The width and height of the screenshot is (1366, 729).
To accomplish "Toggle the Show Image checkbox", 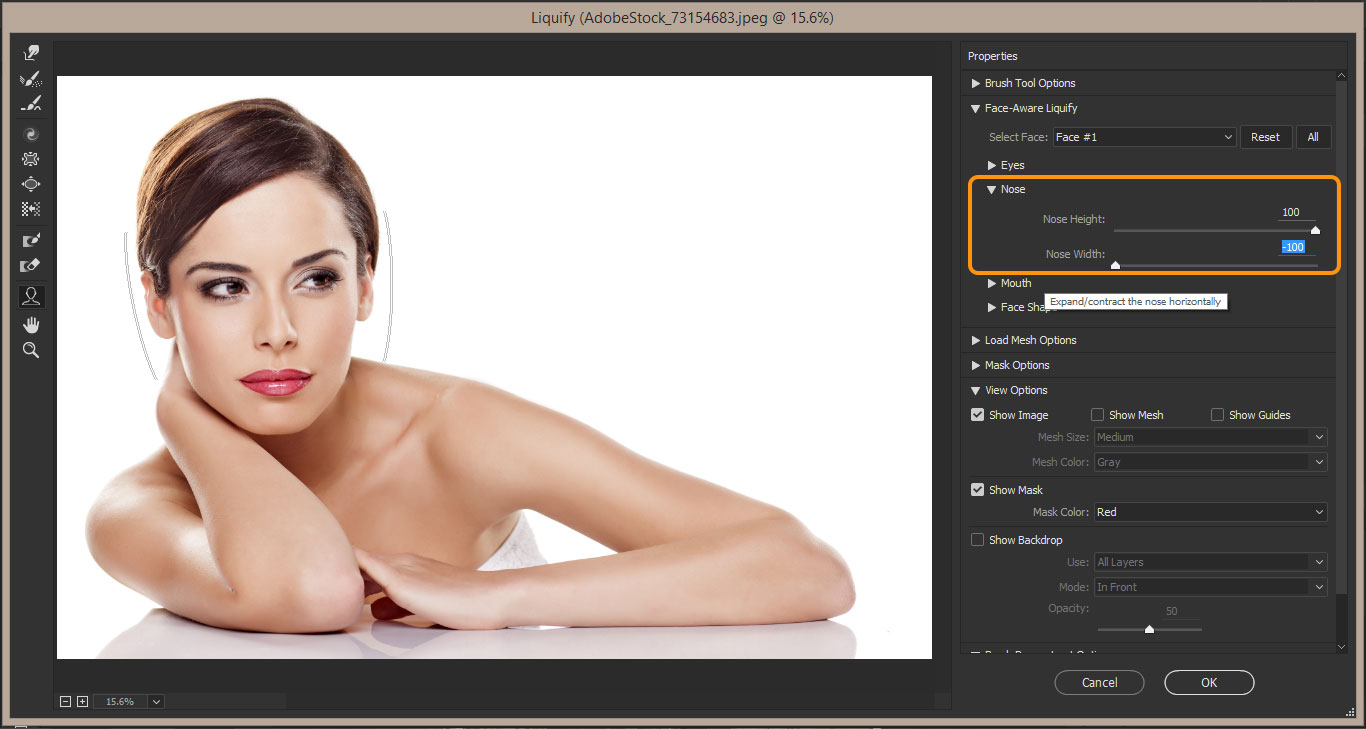I will 978,415.
